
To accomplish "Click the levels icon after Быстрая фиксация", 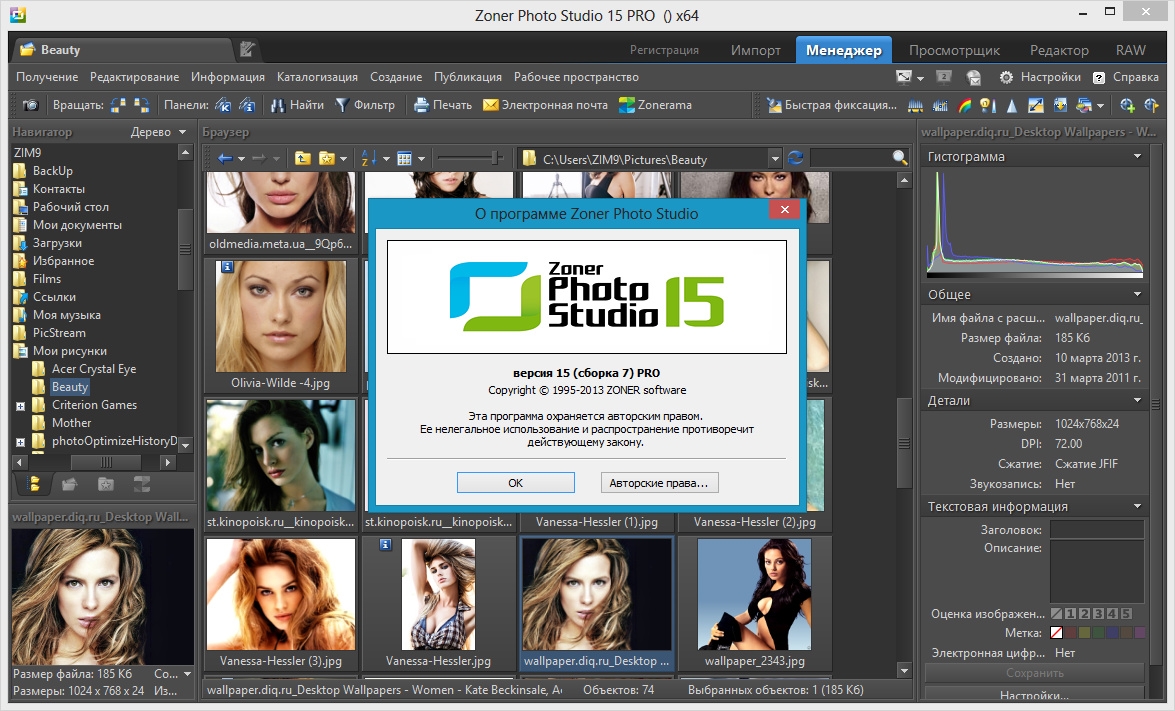I will click(x=915, y=106).
